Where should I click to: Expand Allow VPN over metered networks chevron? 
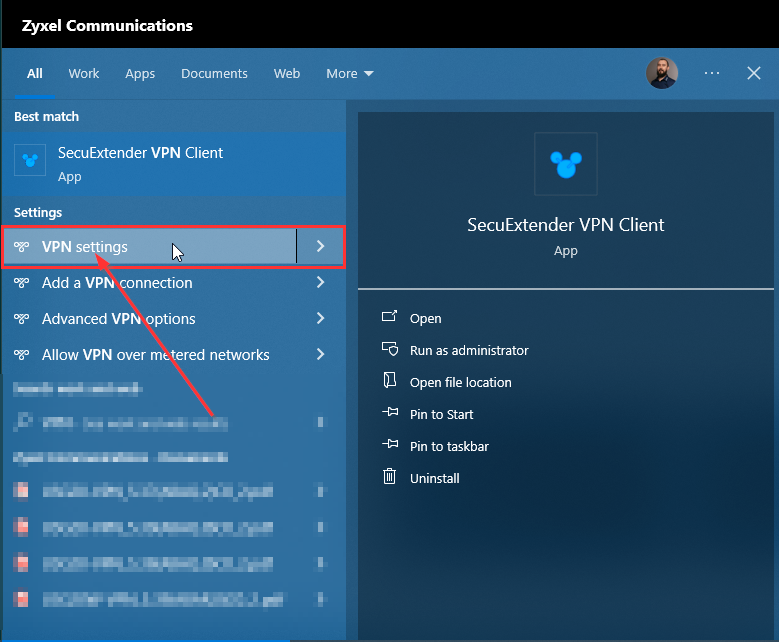tap(320, 355)
